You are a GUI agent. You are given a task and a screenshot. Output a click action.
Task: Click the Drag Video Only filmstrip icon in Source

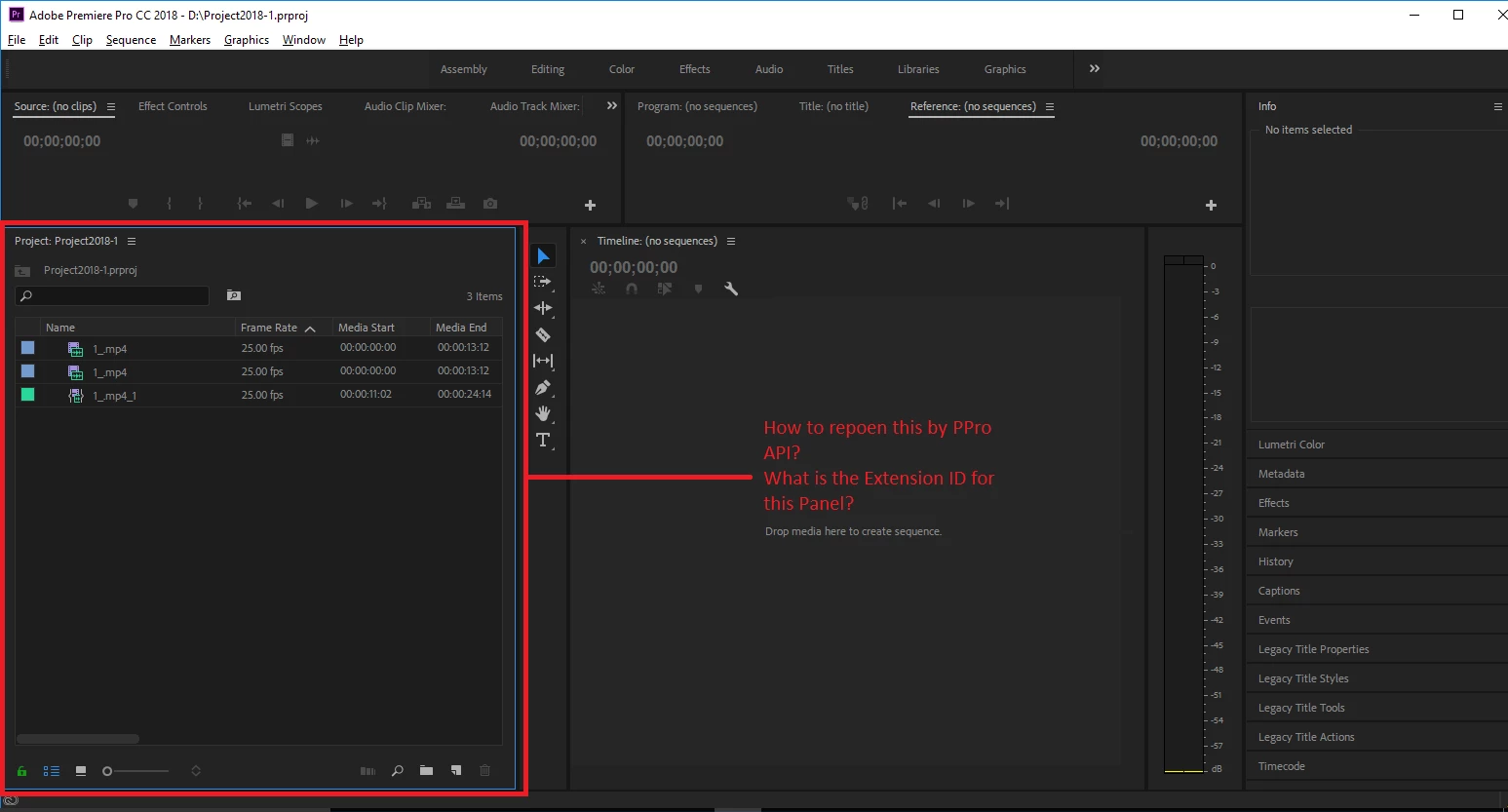pos(288,140)
